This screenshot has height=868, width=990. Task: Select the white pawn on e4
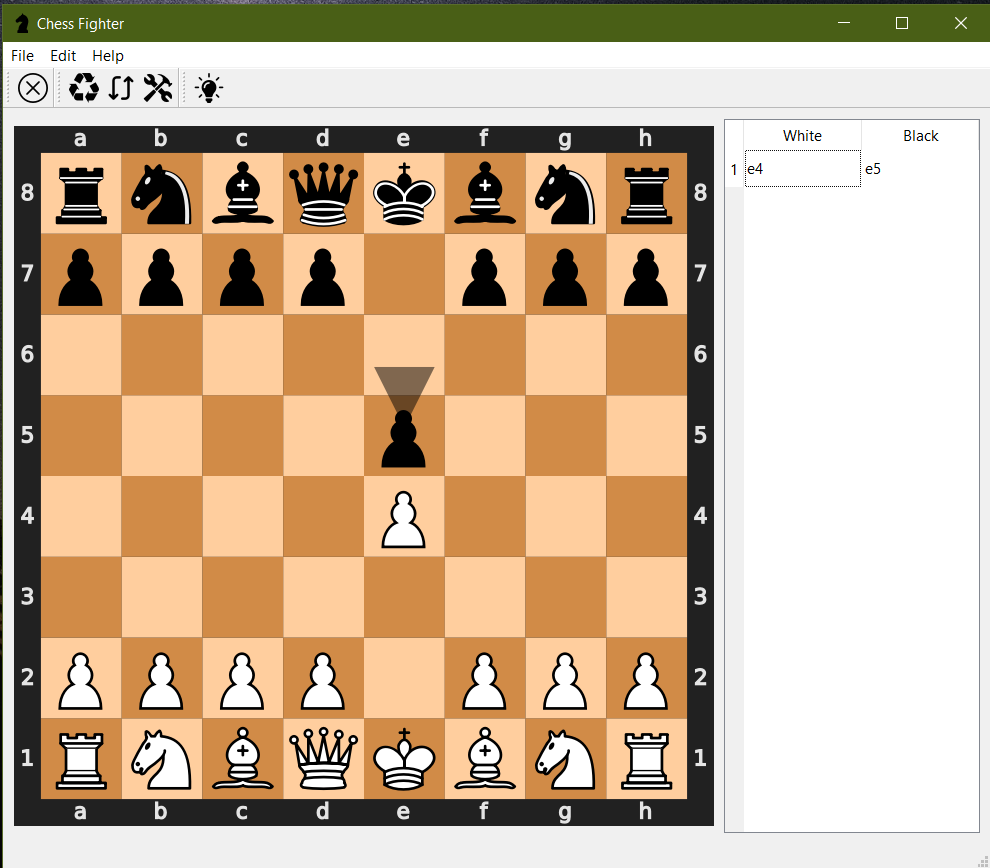coord(404,520)
